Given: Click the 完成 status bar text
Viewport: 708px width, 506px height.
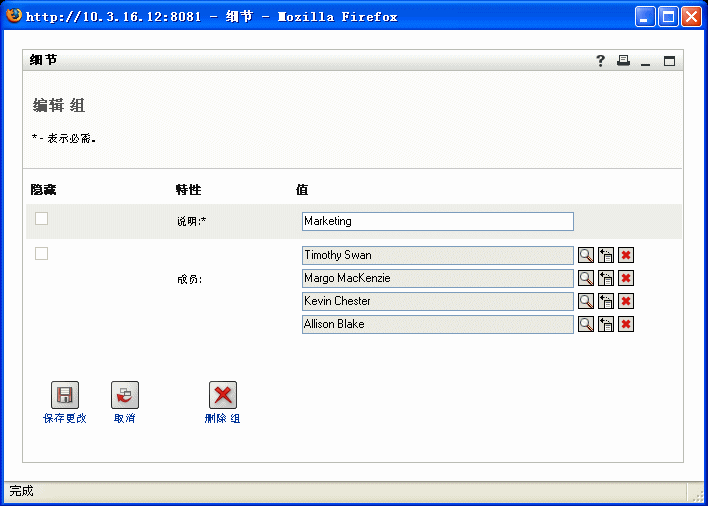Looking at the screenshot, I should pyautogui.click(x=21, y=491).
